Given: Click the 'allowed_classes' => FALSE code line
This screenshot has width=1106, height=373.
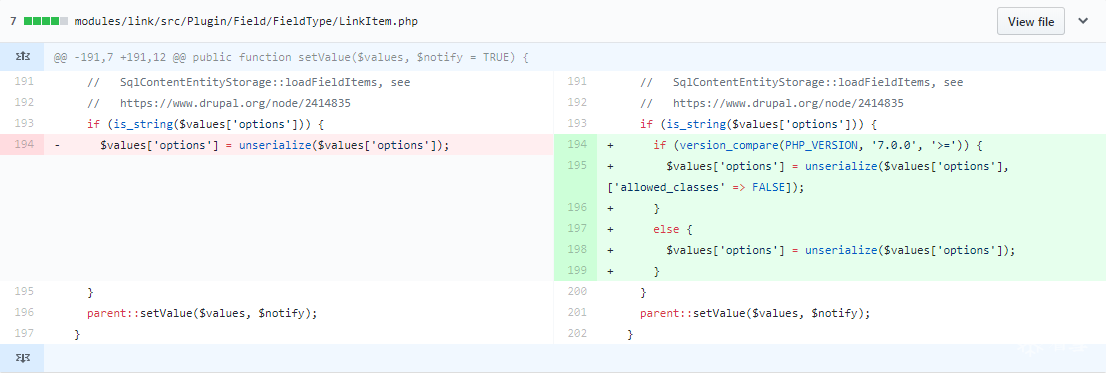Looking at the screenshot, I should pos(706,188).
